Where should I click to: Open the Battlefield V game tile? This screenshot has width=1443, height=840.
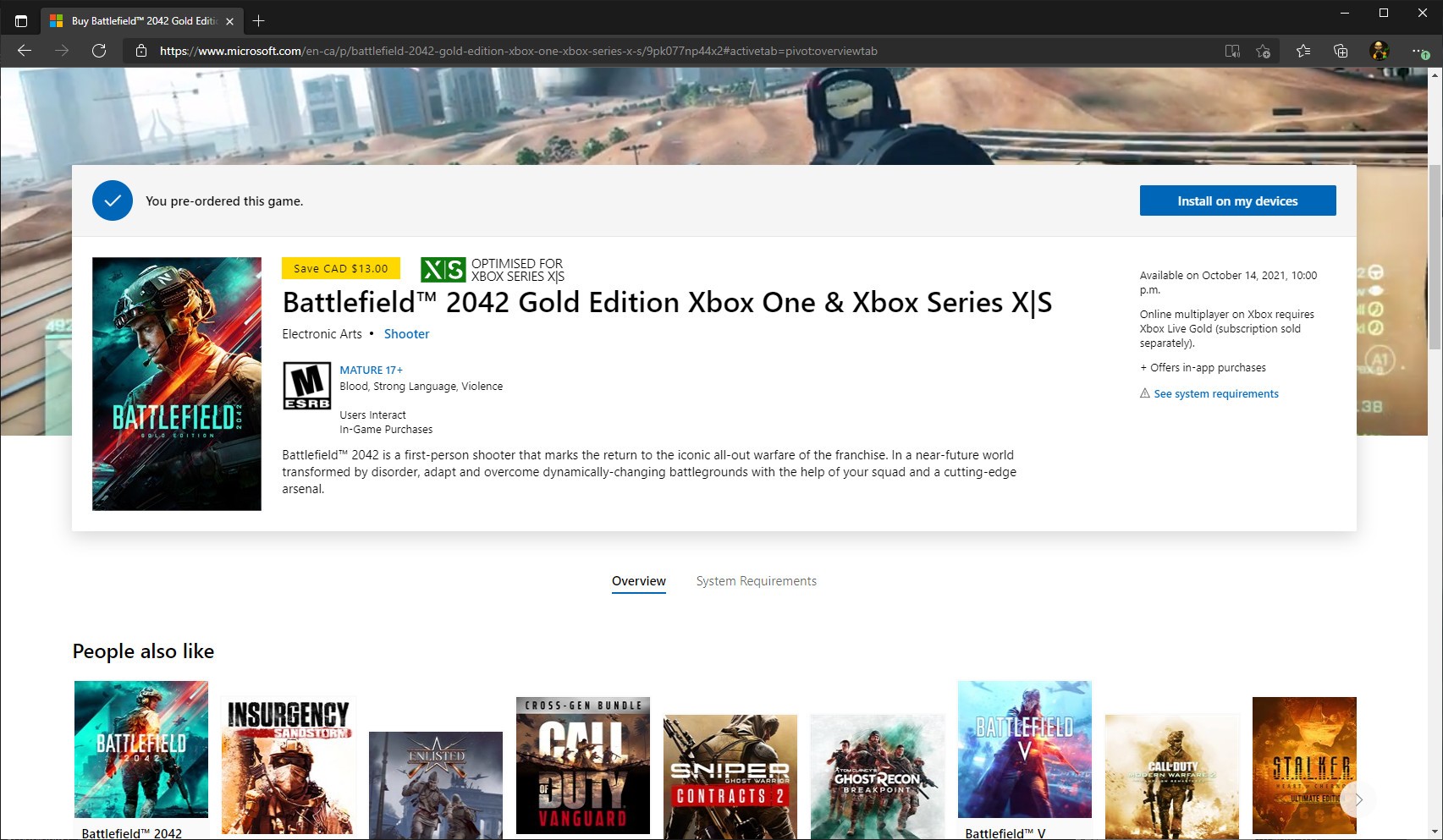1025,749
